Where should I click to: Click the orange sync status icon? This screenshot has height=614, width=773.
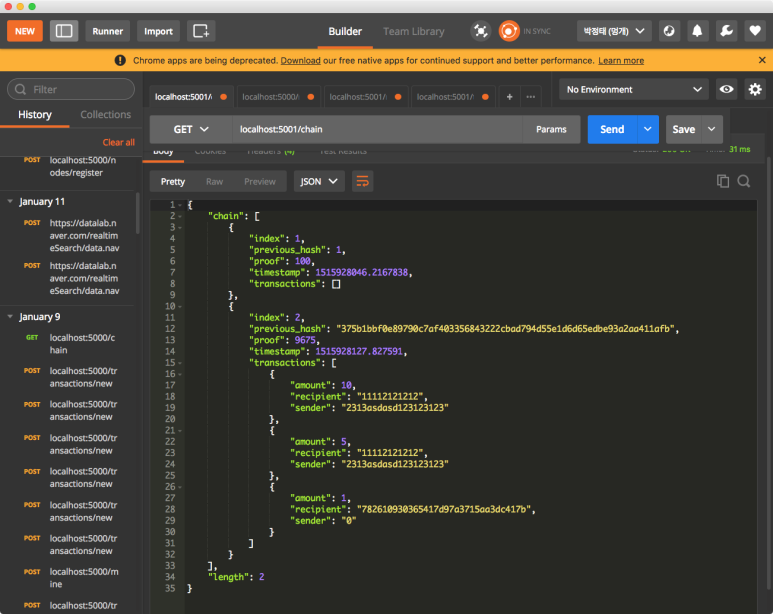pos(509,31)
